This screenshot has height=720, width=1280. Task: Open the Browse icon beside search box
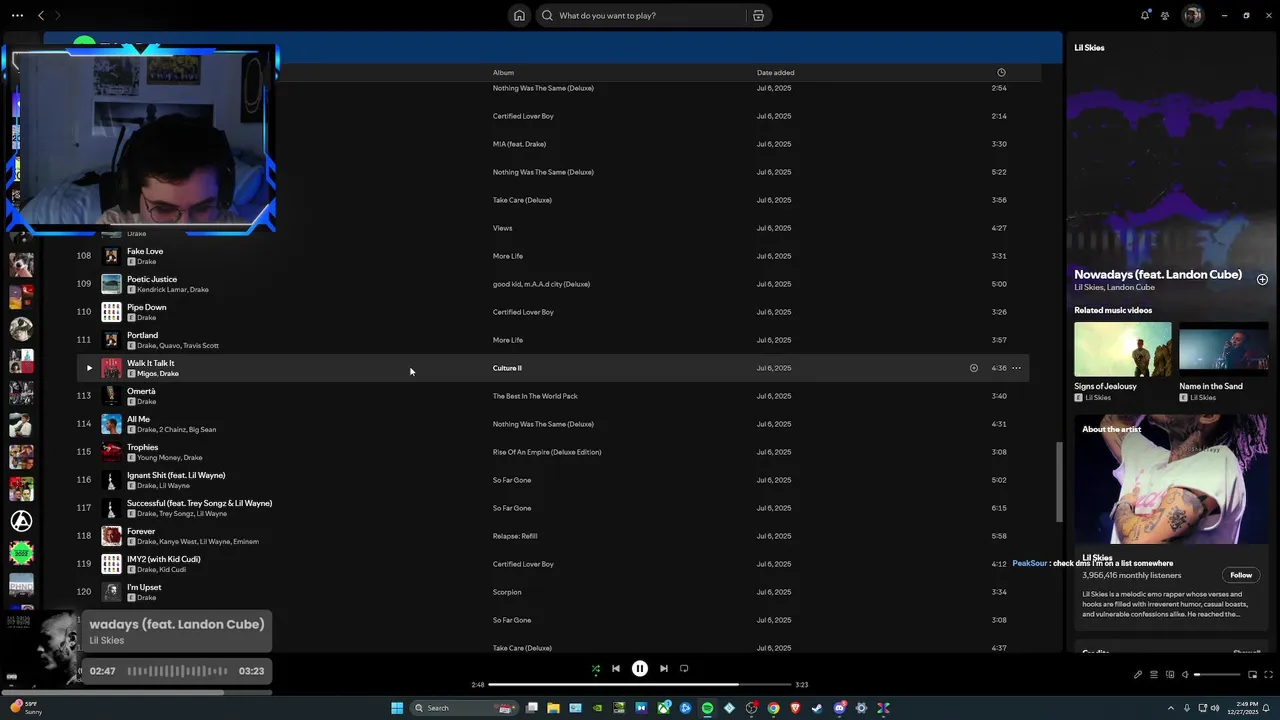point(758,15)
